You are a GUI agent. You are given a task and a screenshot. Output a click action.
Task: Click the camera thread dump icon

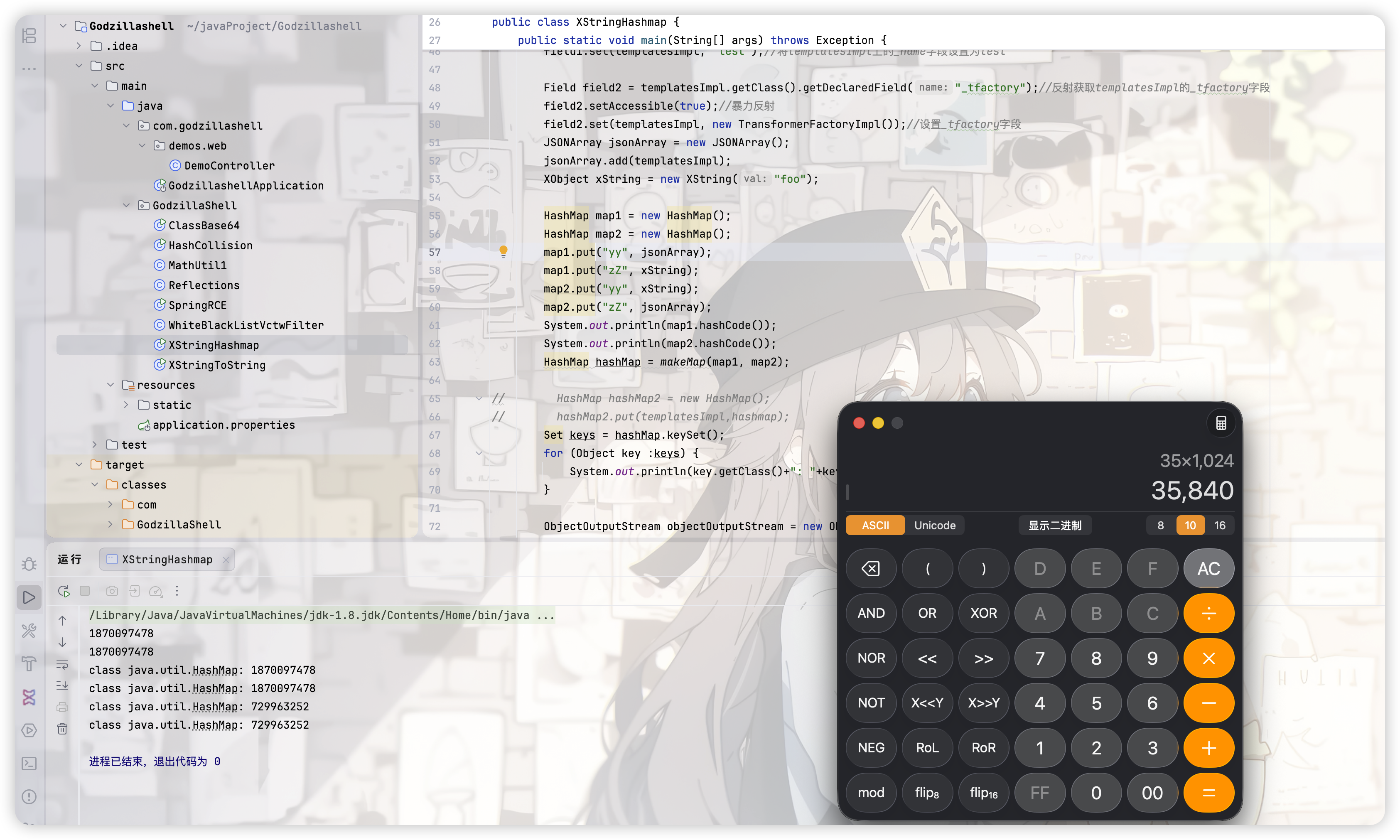pos(112,591)
